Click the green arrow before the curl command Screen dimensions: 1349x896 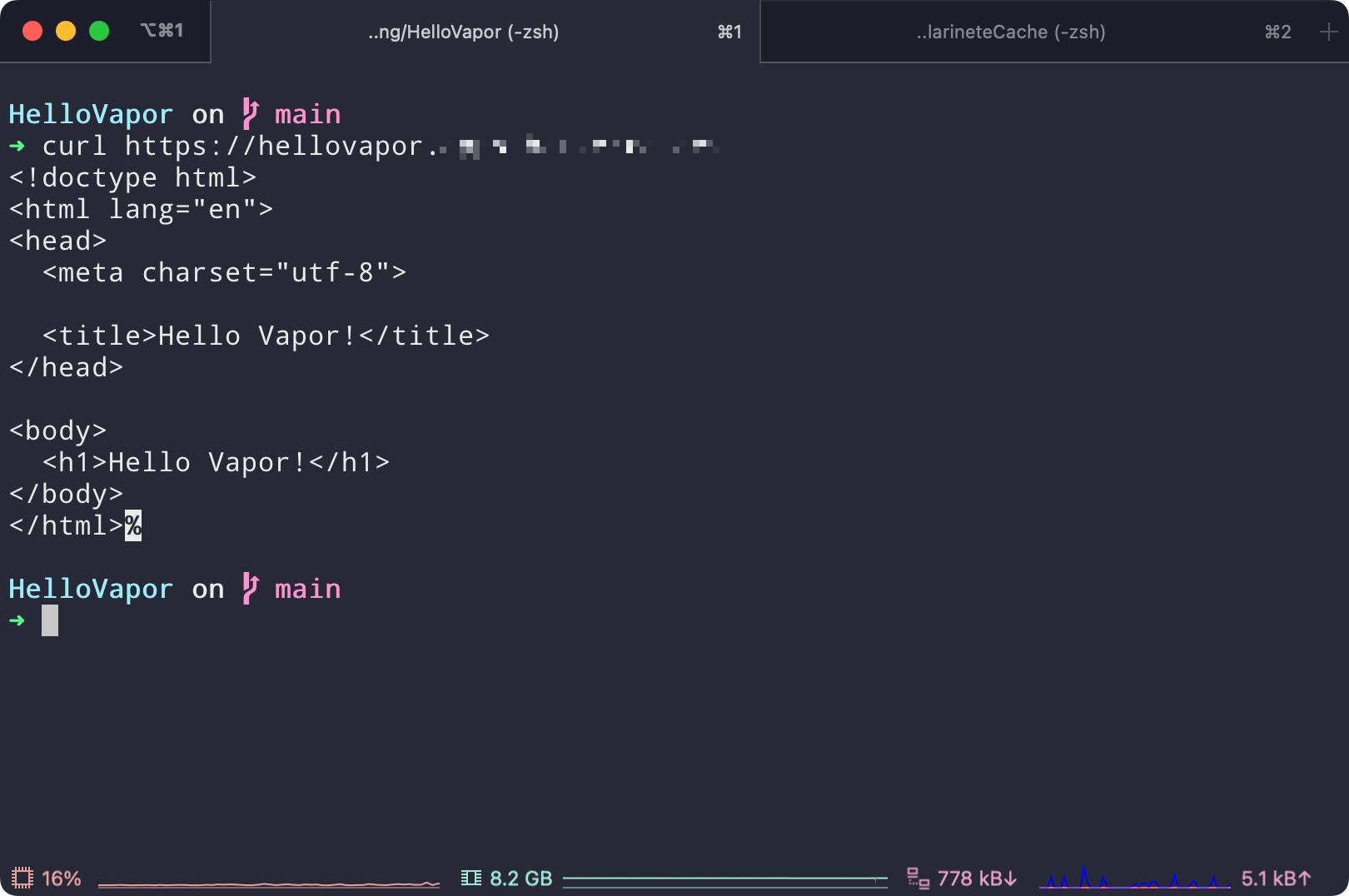[x=17, y=147]
